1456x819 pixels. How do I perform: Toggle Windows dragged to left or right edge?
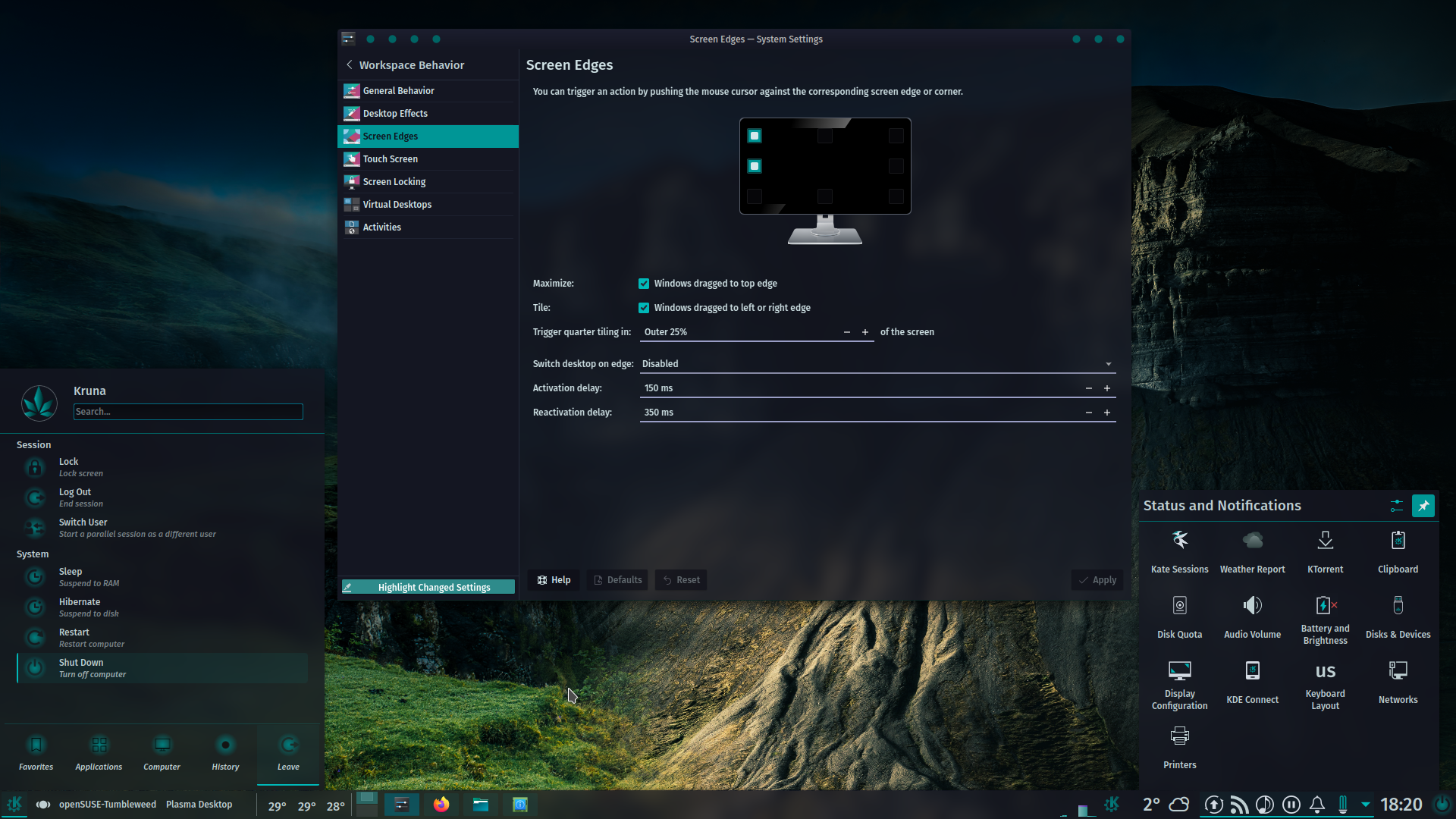pos(644,308)
